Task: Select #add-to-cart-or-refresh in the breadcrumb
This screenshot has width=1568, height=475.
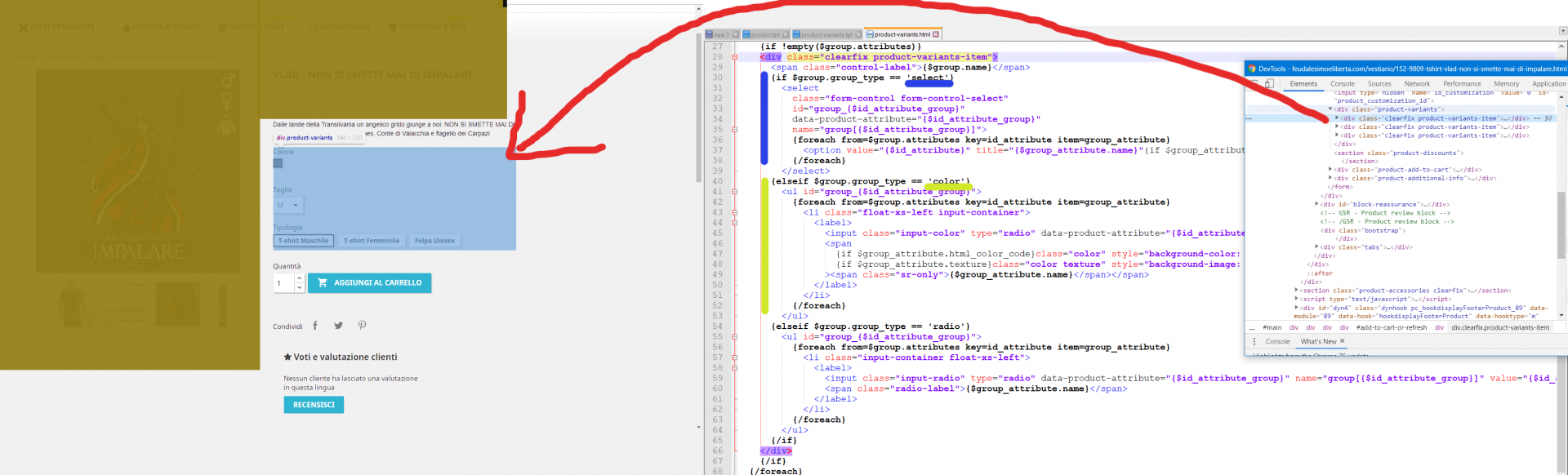Action: 1392,327
